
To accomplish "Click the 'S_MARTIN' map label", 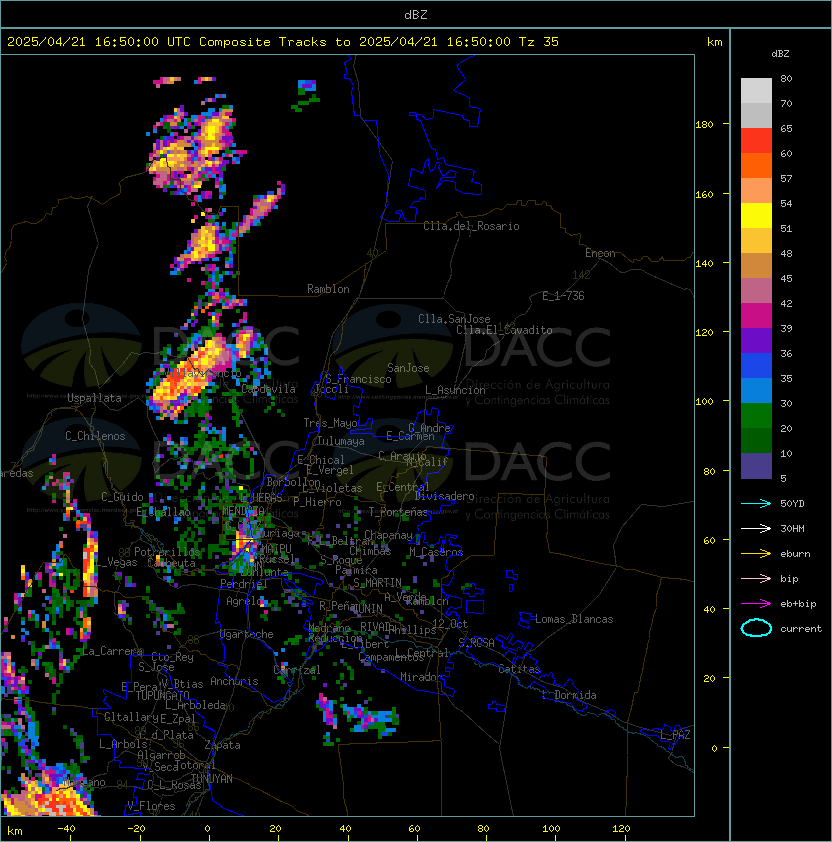I will (x=378, y=583).
